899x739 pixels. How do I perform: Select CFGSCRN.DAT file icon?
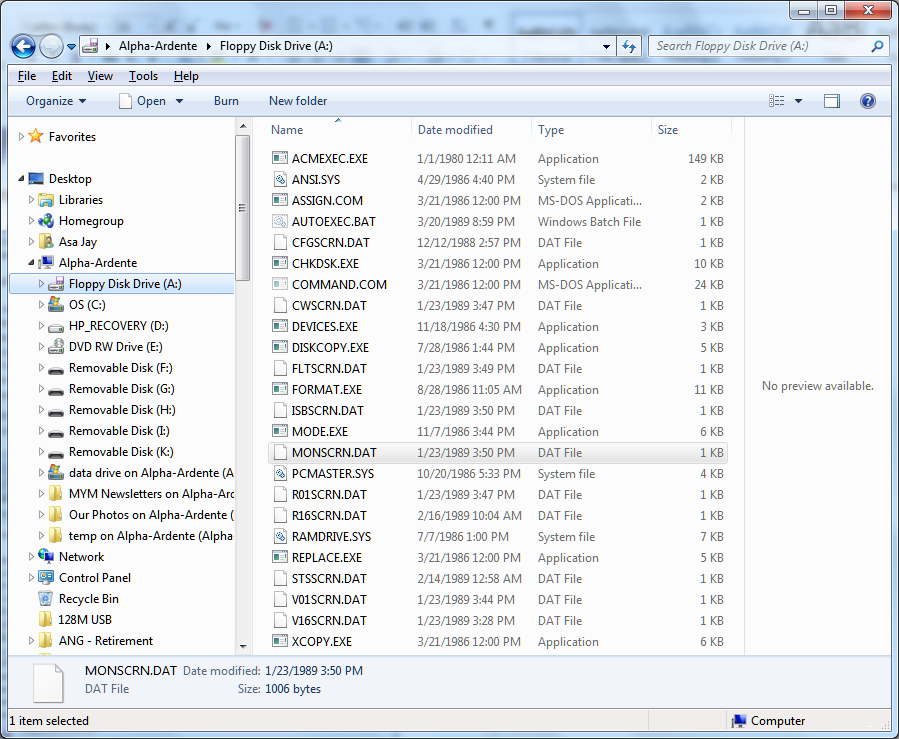click(280, 243)
